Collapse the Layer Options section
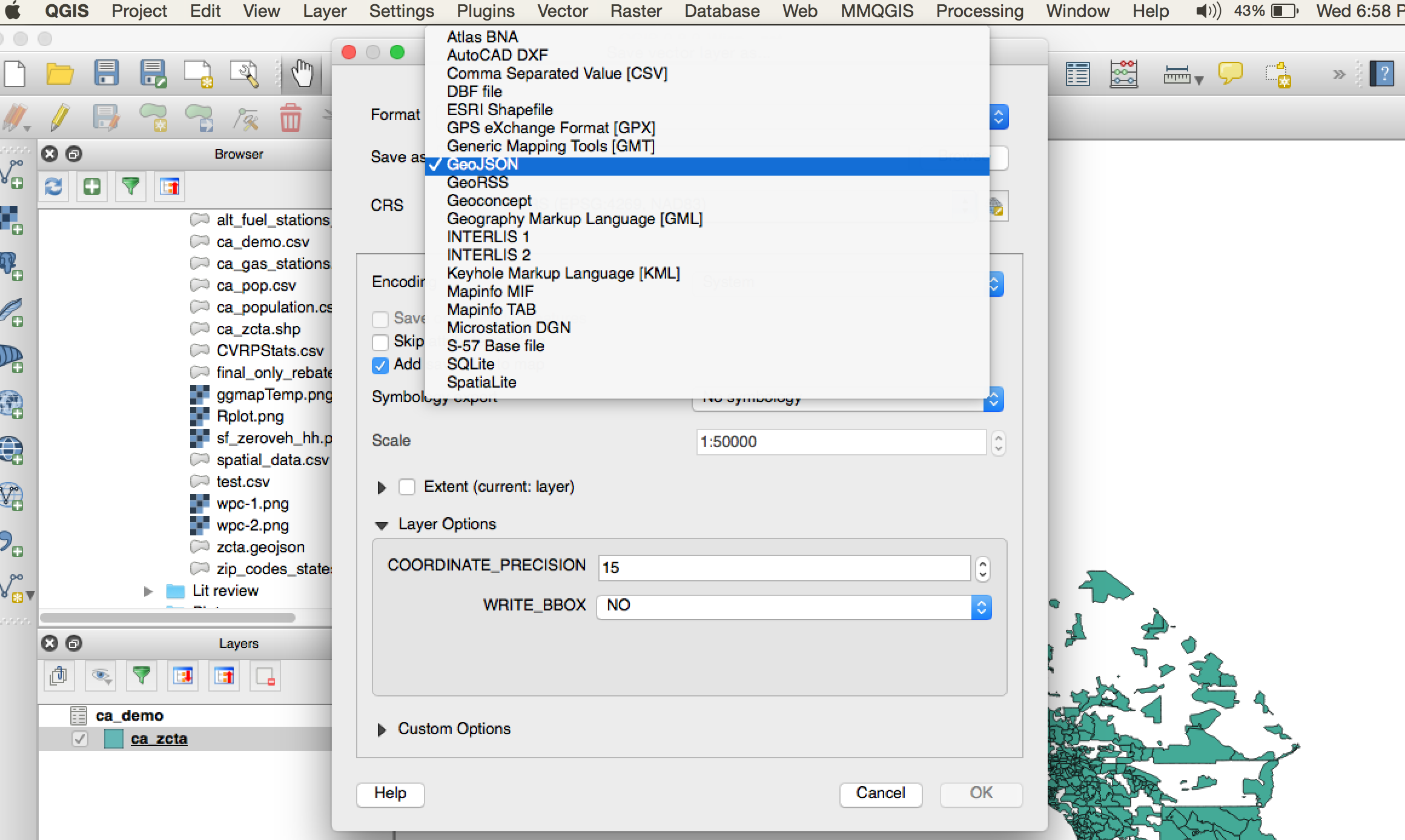 [x=382, y=525]
